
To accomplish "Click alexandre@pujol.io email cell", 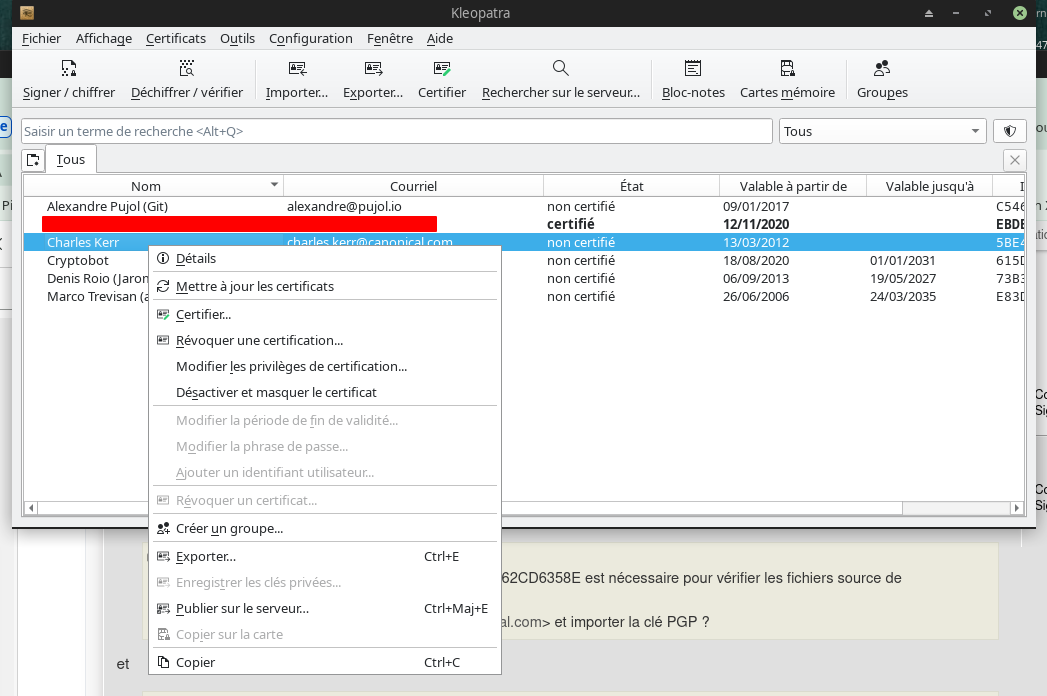I will 345,206.
